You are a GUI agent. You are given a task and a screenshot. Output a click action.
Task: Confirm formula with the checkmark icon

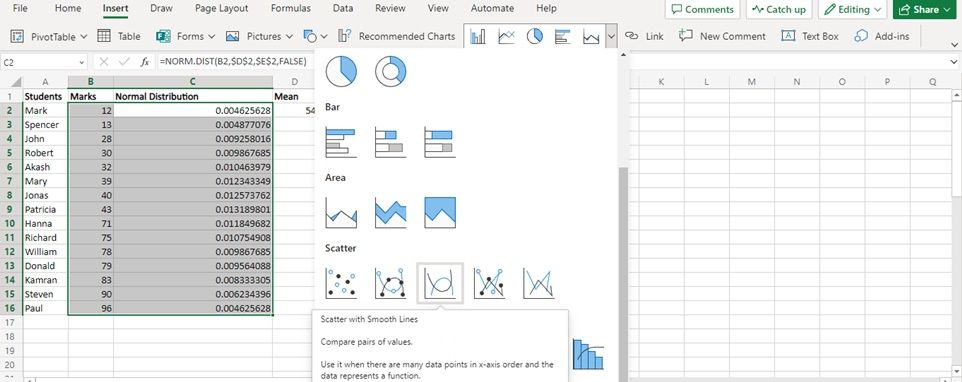(x=124, y=62)
